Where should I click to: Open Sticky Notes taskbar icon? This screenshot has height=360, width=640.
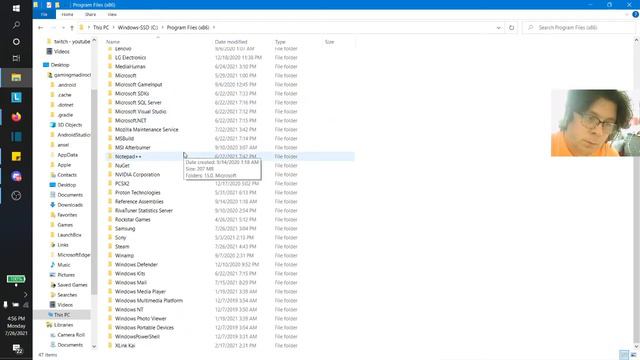tap(16, 156)
